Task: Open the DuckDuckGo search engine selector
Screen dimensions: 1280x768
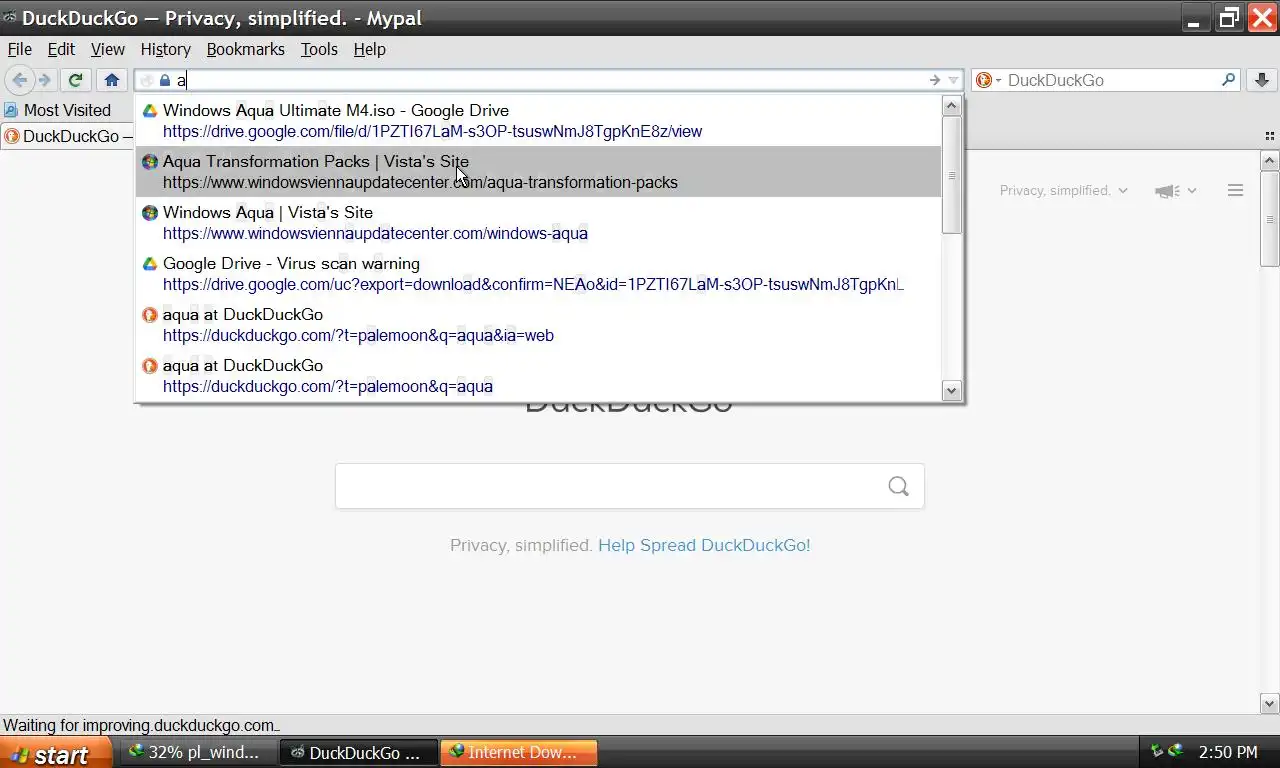Action: click(x=988, y=80)
